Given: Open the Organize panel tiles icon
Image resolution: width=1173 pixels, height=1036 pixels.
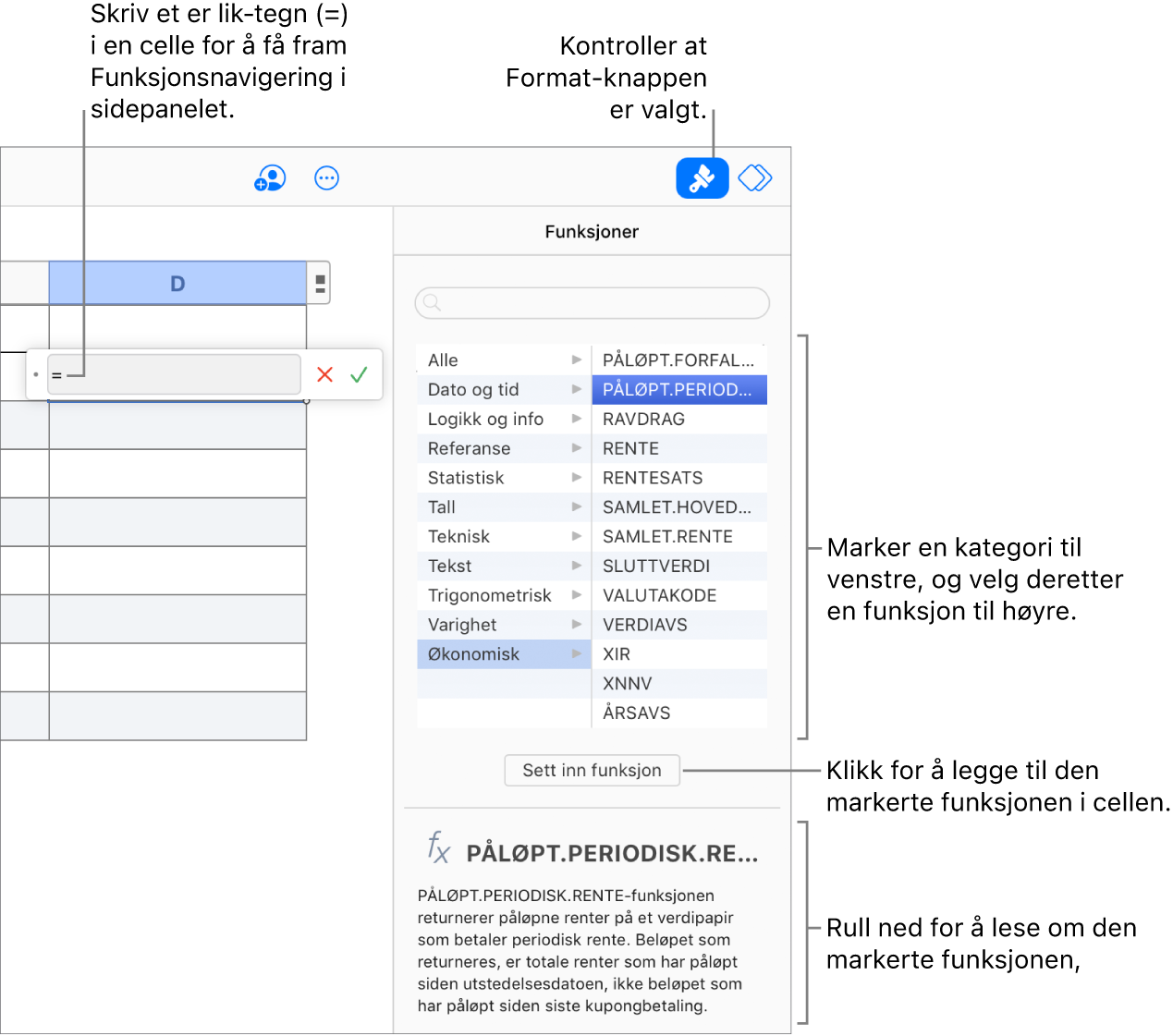Looking at the screenshot, I should (x=754, y=177).
